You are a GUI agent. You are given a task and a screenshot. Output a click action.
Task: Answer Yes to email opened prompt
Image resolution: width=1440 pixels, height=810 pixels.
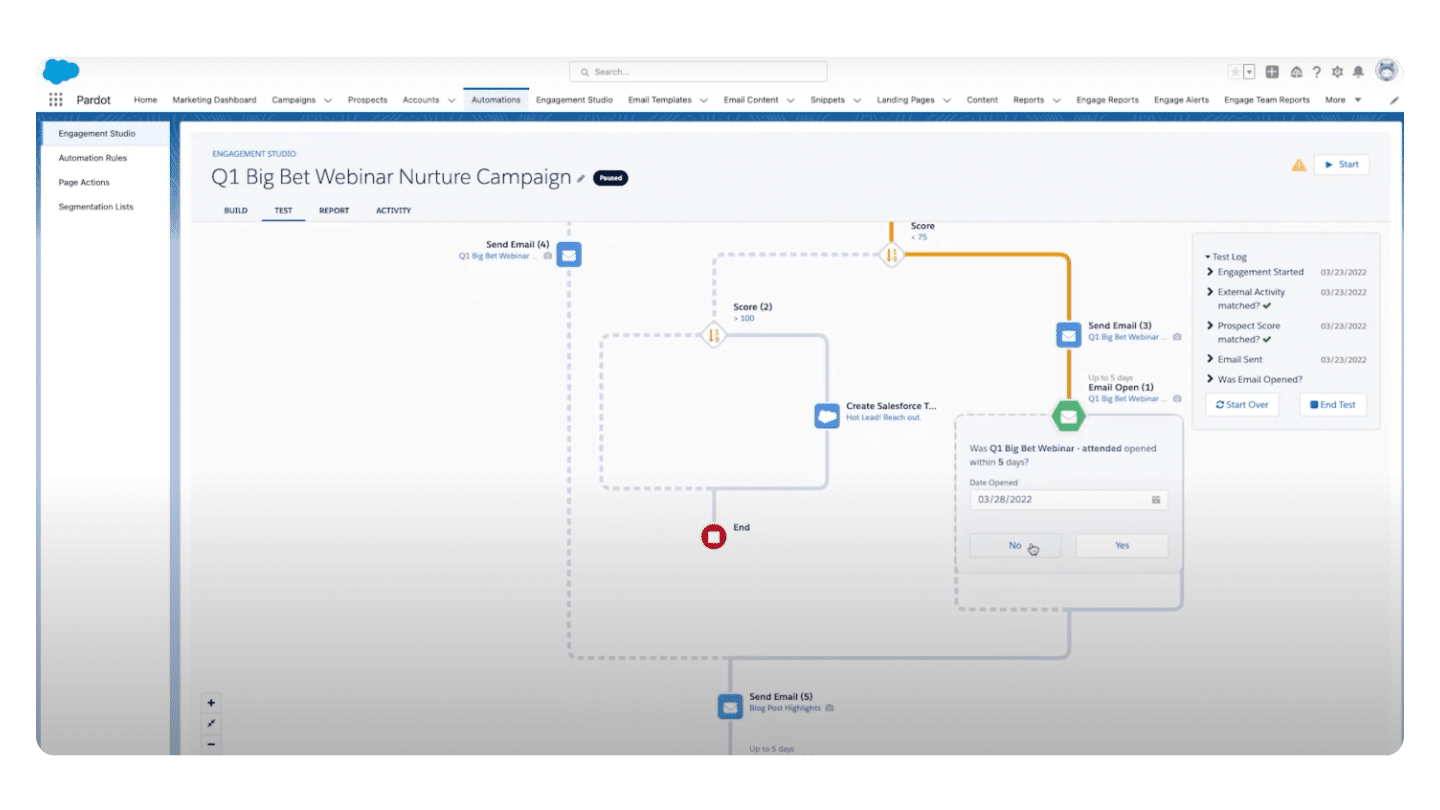tap(1122, 546)
